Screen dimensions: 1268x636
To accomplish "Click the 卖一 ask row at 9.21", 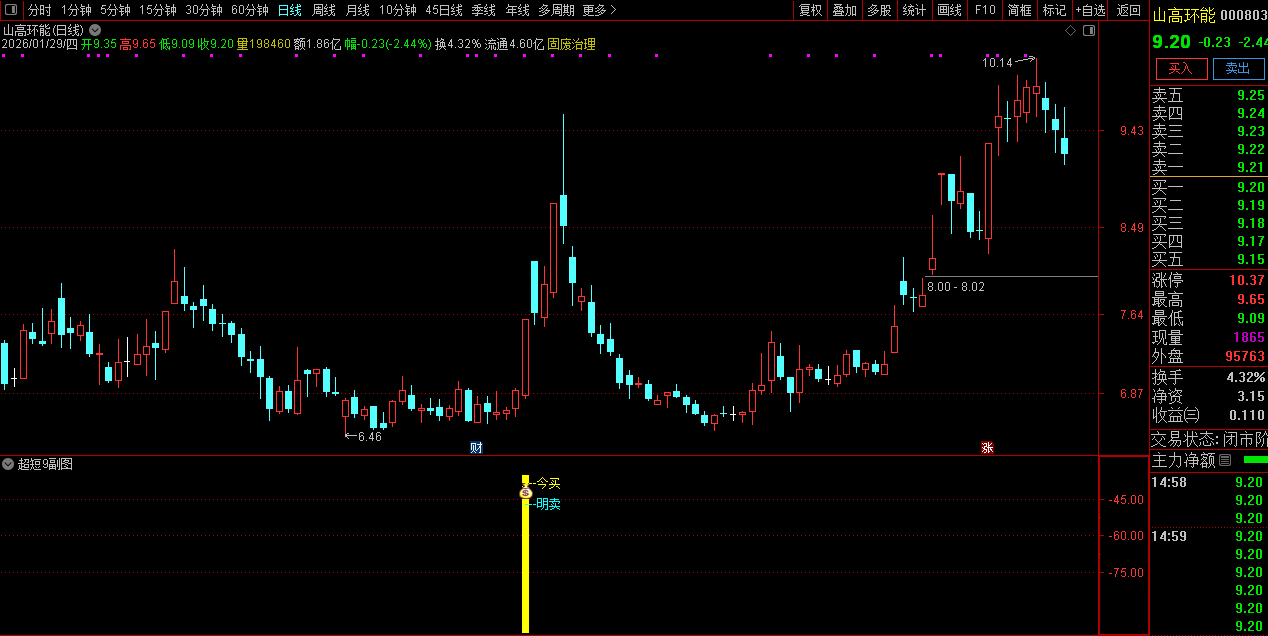I will 1209,167.
